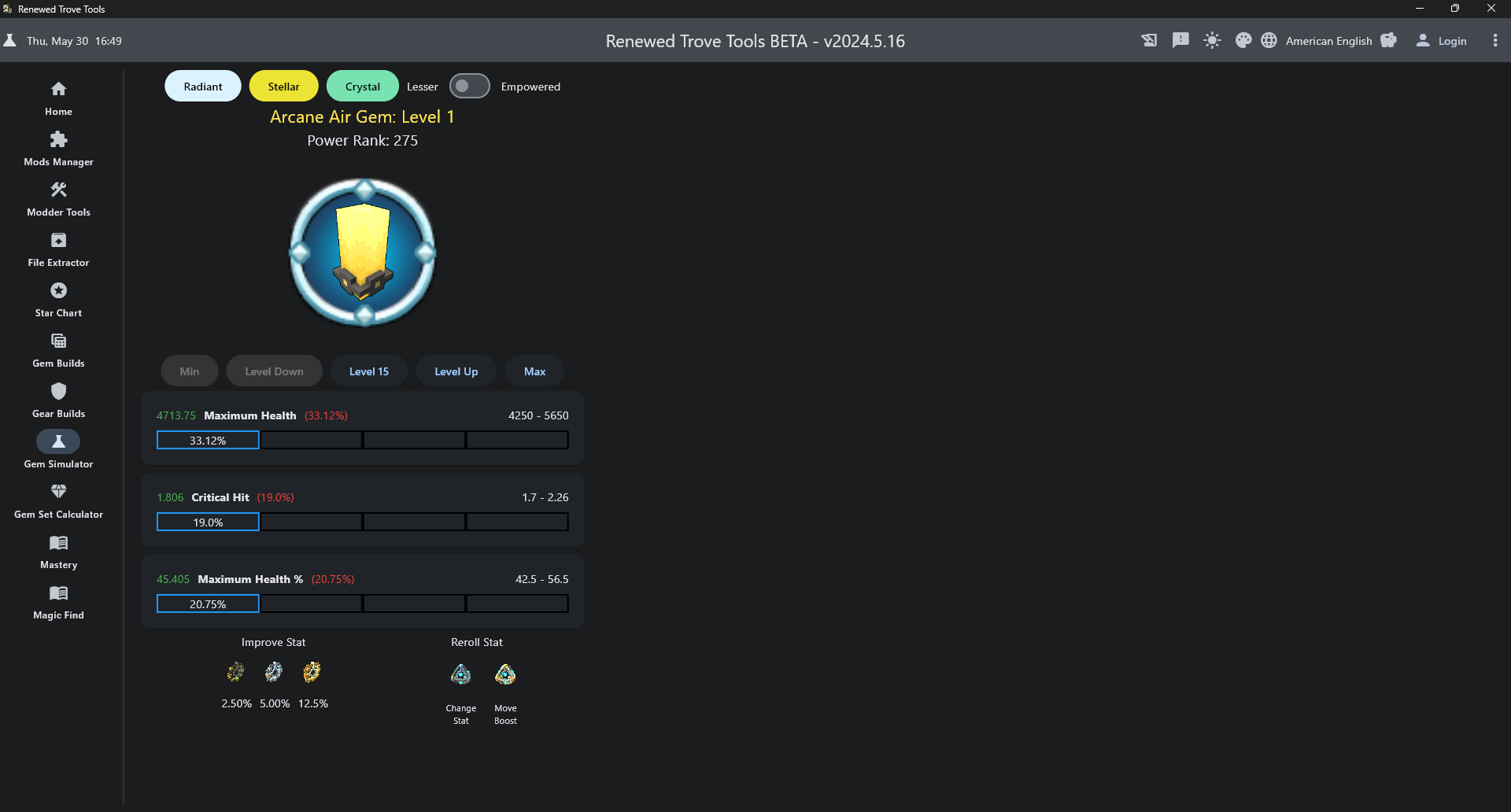Image resolution: width=1511 pixels, height=812 pixels.
Task: Click the Arcane Air Gem image
Action: tap(363, 252)
